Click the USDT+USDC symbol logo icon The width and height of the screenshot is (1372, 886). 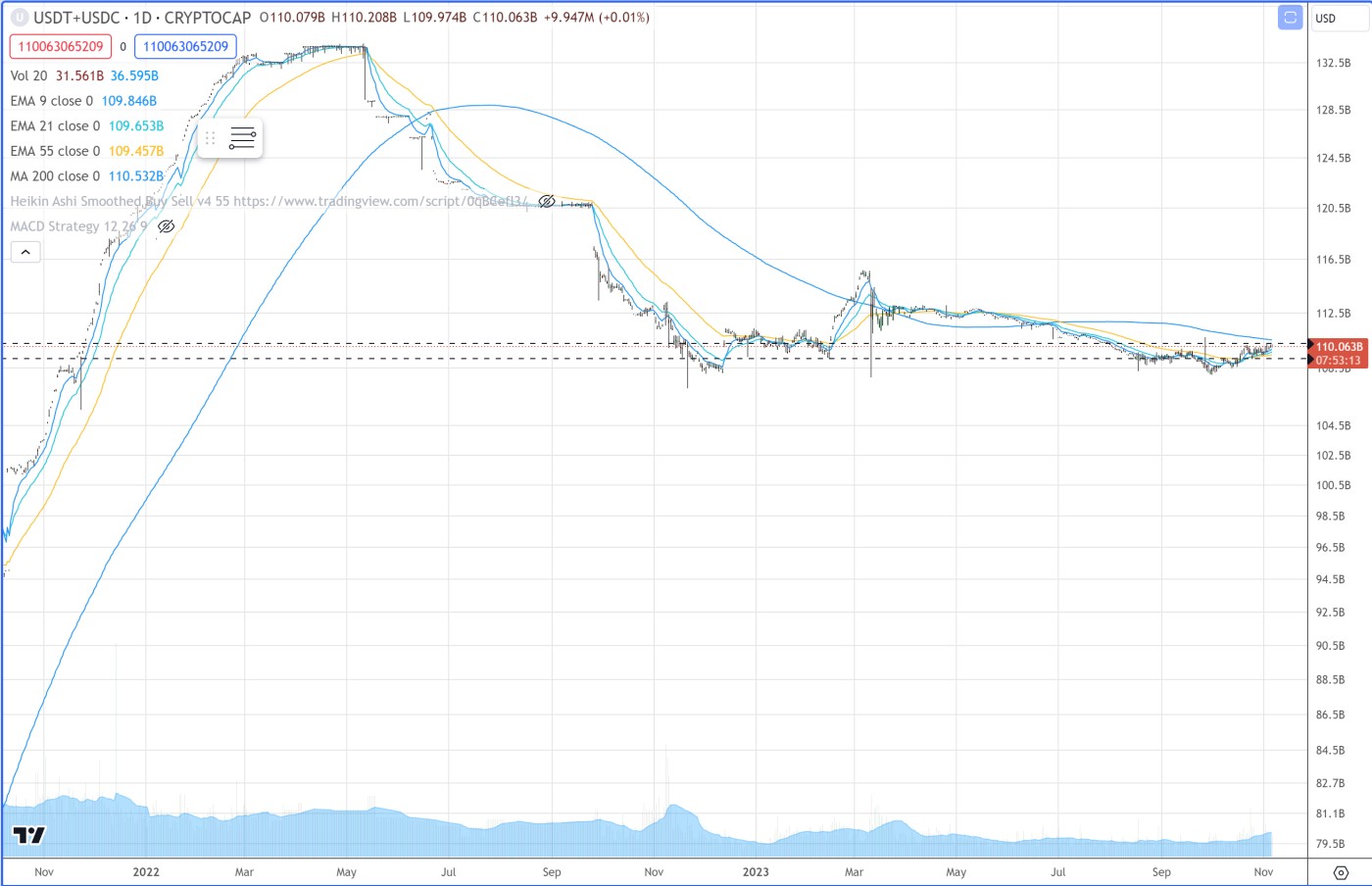[19, 18]
